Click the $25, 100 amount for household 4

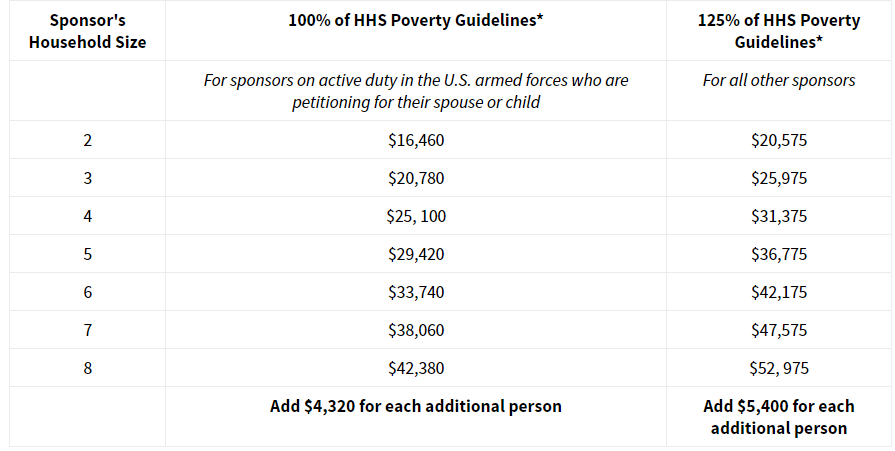(x=416, y=216)
